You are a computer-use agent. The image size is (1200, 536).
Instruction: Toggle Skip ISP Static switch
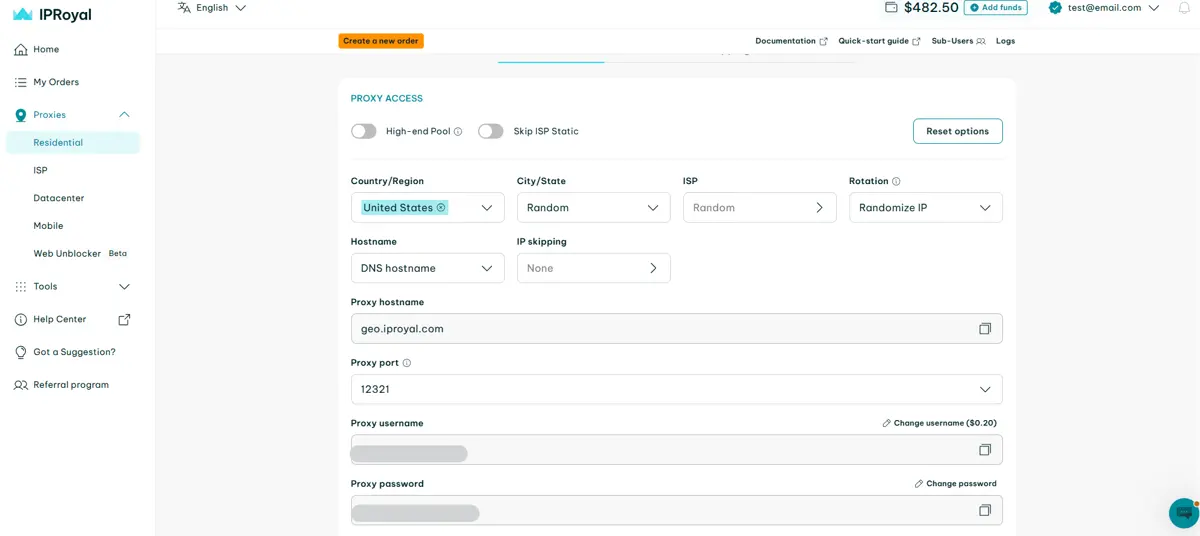tap(491, 131)
